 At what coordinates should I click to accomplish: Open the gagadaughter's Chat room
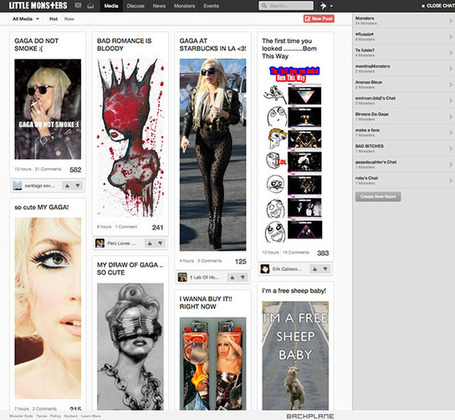(404, 165)
